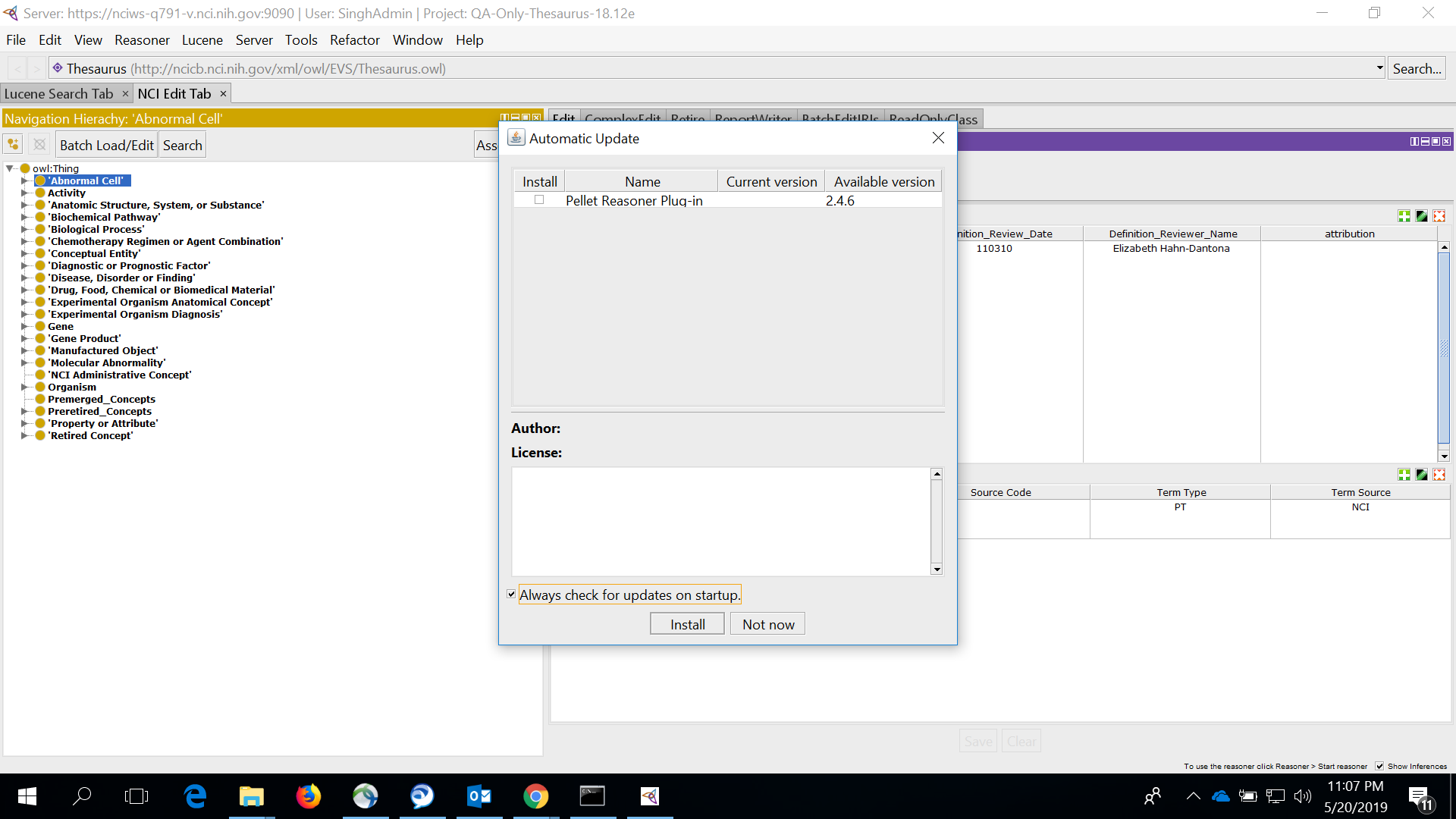Click the delete class icon next to create subclass
Viewport: 1456px width, 819px height.
click(39, 143)
